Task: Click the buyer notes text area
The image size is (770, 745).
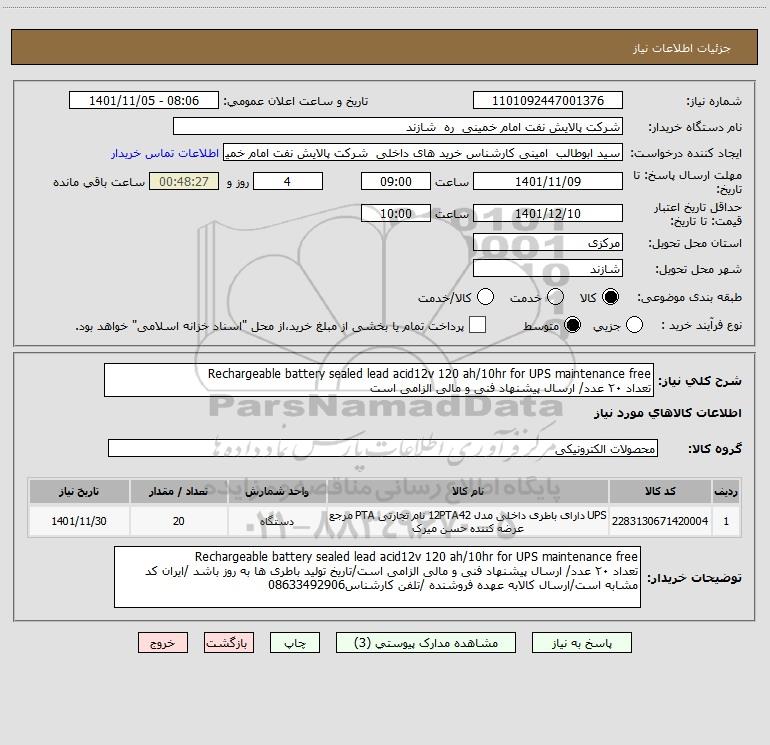Action: click(377, 577)
